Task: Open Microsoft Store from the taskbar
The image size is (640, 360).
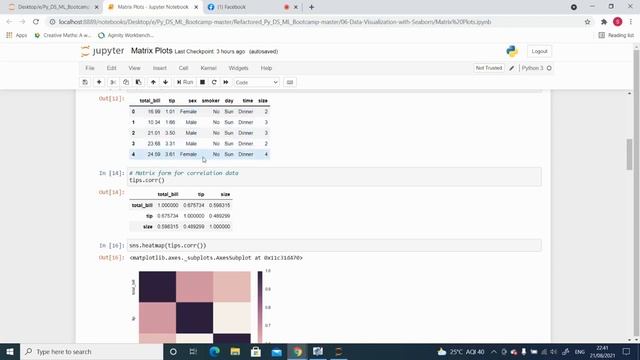Action: coord(256,351)
